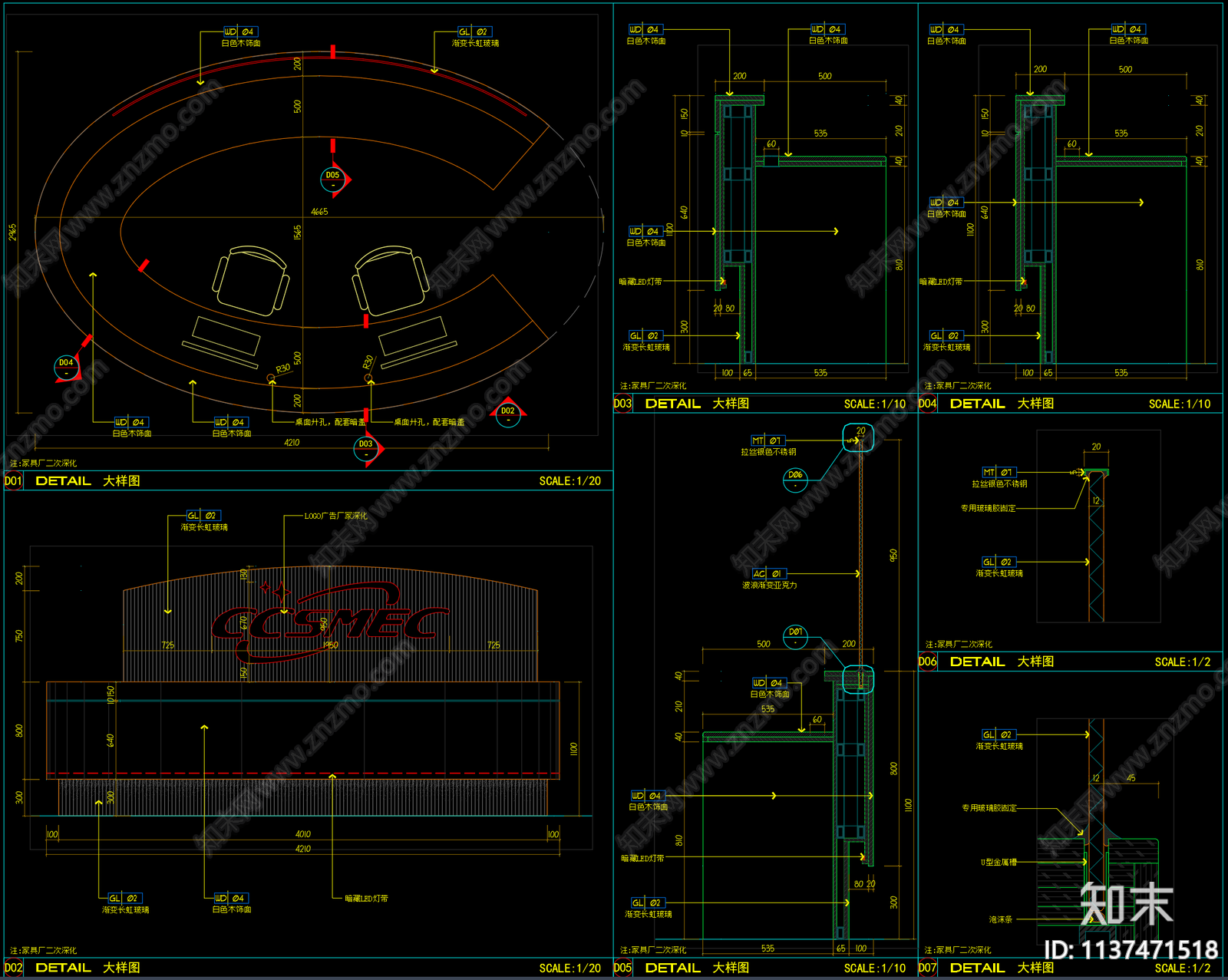Click SCALE:1/20 in the D02 title bar

tap(569, 968)
